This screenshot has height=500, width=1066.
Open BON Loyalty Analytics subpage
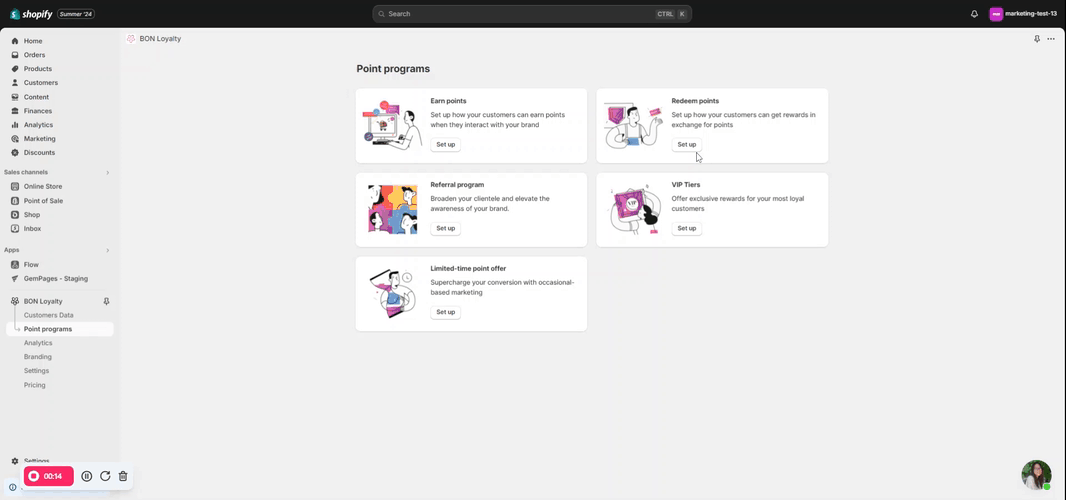click(38, 343)
